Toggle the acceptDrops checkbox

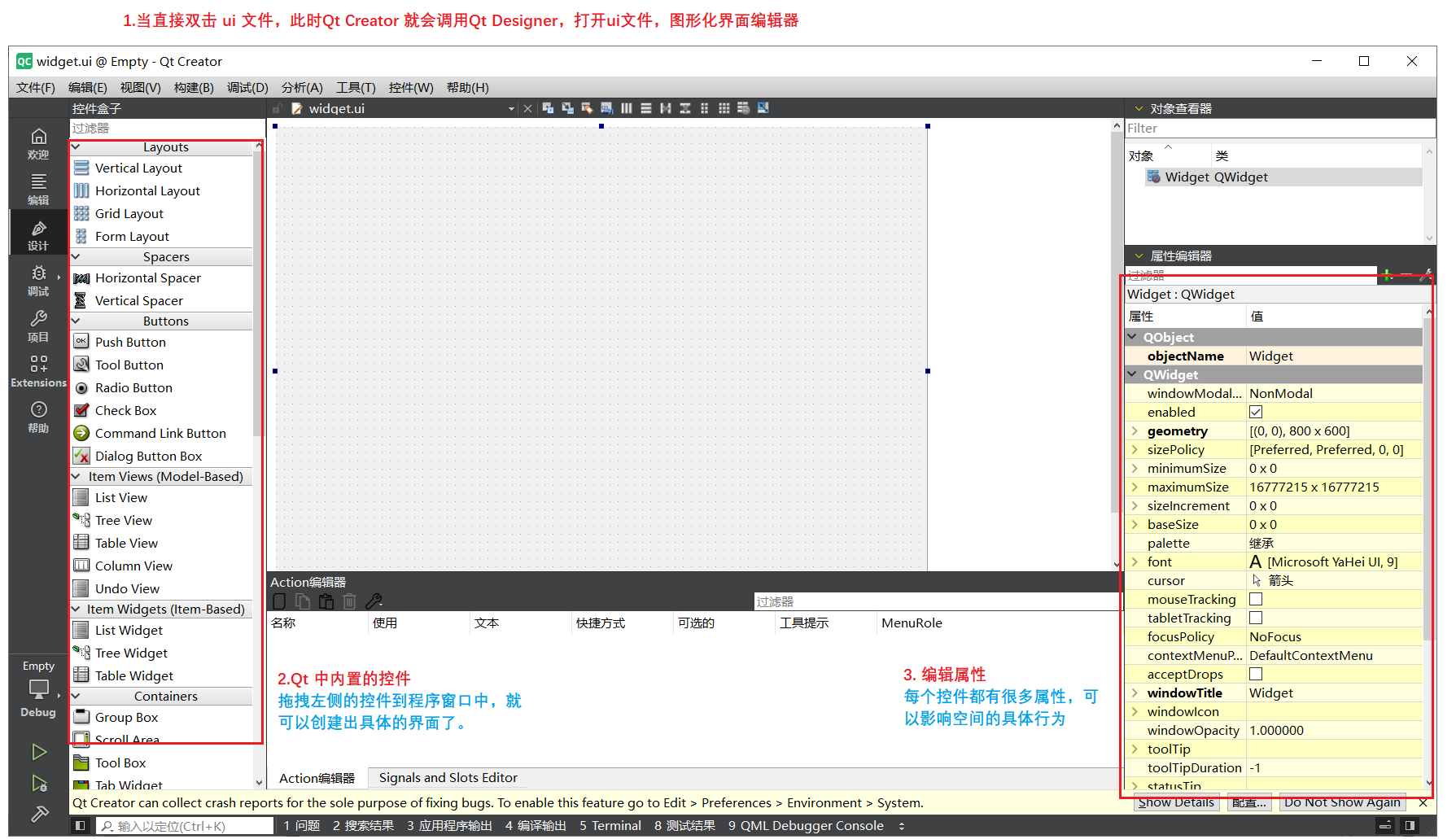[1256, 675]
